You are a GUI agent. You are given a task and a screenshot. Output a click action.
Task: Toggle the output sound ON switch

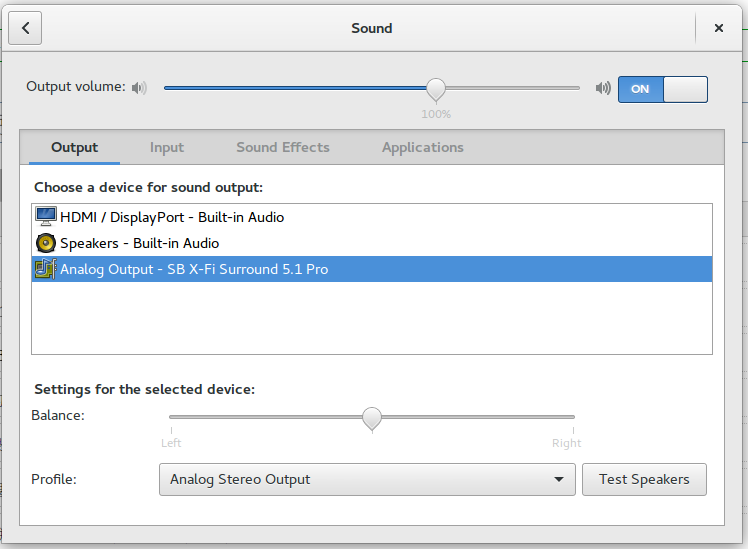(x=662, y=89)
